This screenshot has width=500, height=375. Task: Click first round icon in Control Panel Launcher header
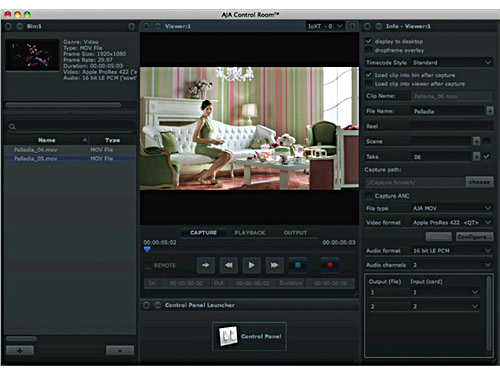point(146,305)
